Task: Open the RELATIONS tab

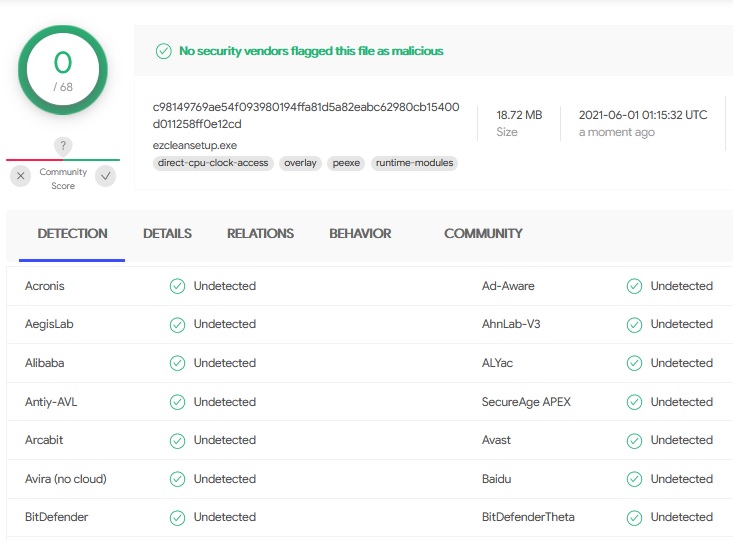Action: point(260,233)
